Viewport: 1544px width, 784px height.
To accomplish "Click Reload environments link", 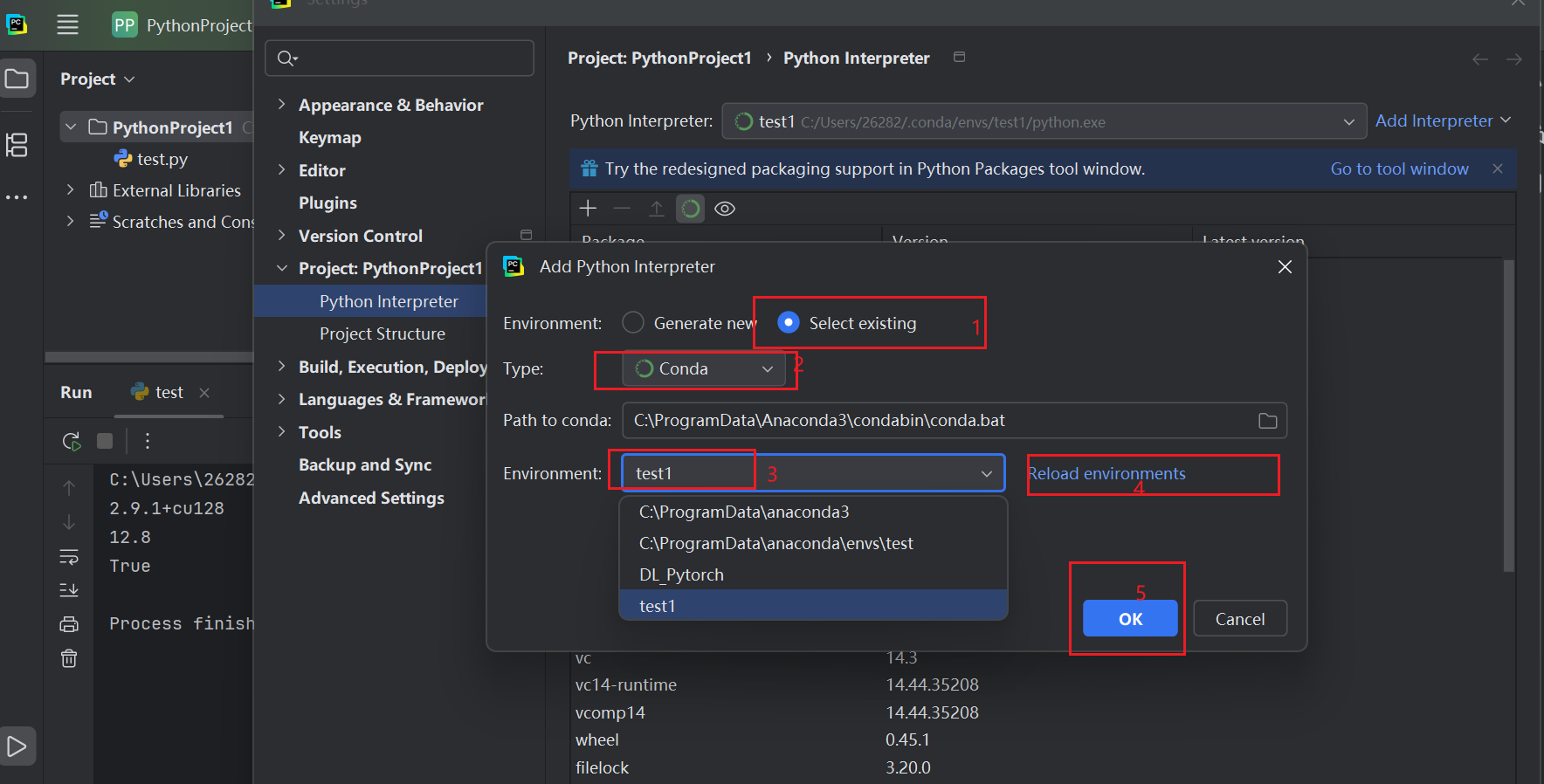I will pos(1106,473).
